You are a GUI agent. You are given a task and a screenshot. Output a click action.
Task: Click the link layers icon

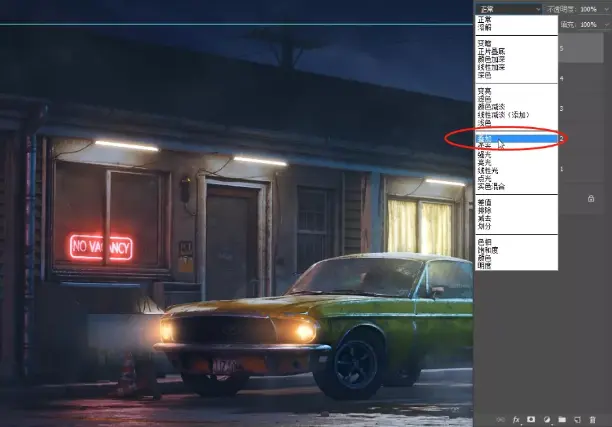coord(501,420)
